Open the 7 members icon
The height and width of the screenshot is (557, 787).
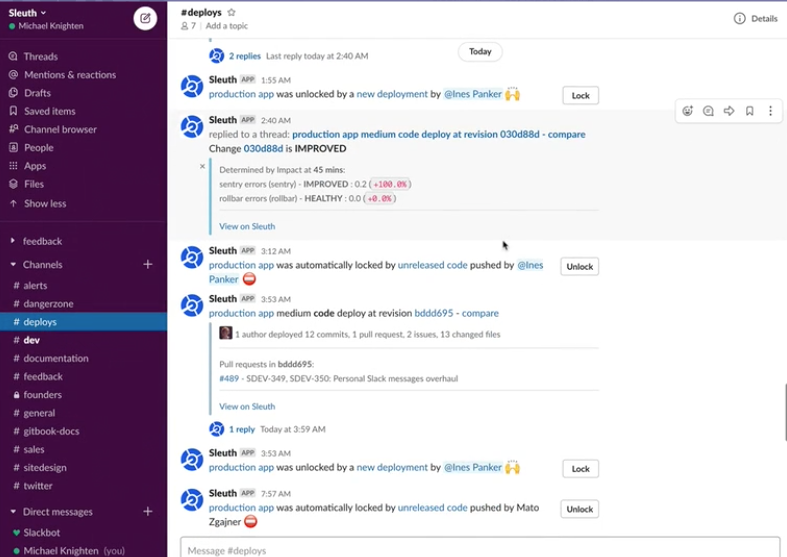(x=188, y=26)
